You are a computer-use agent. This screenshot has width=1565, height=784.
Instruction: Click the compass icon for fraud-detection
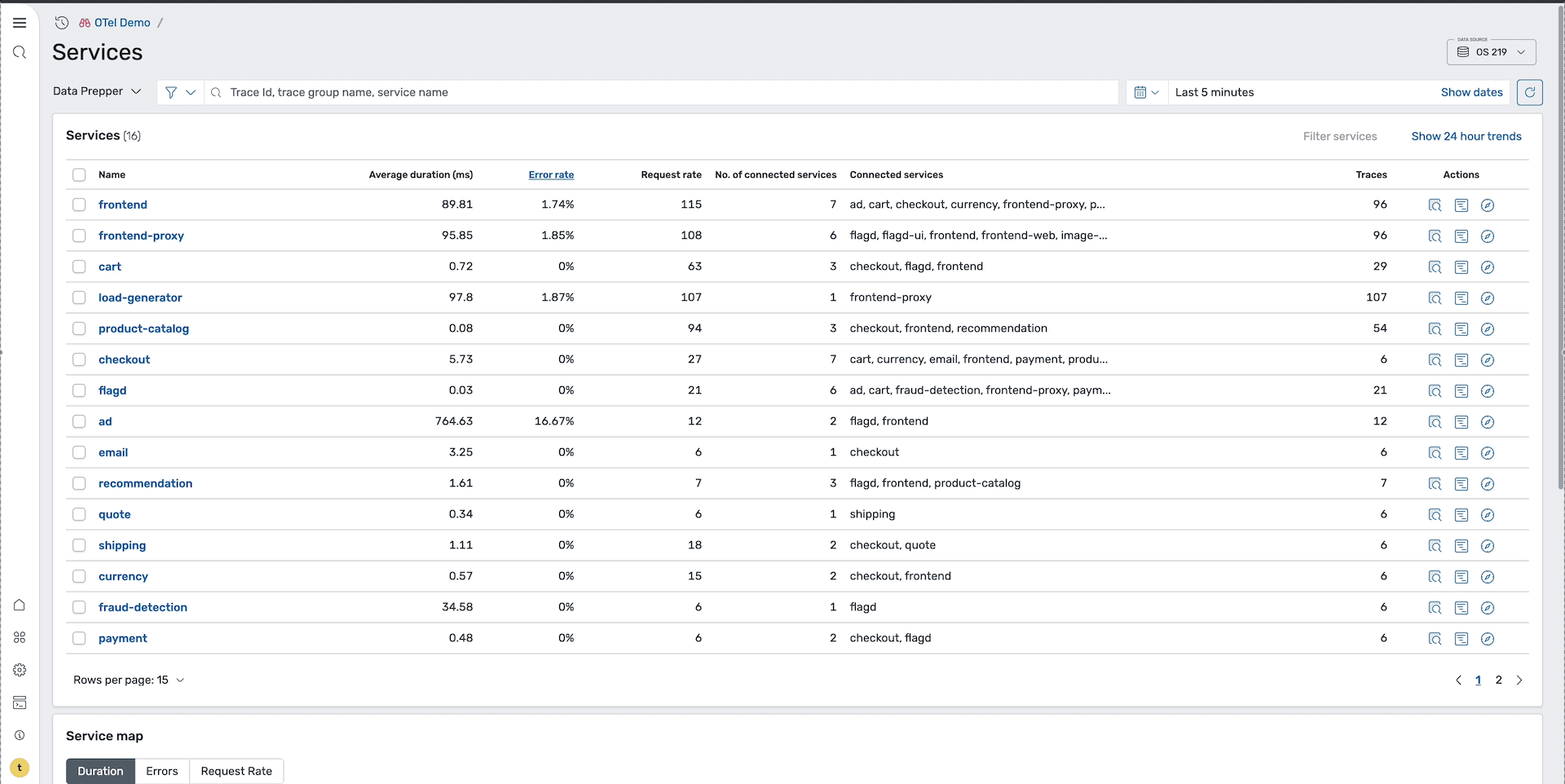(1488, 608)
